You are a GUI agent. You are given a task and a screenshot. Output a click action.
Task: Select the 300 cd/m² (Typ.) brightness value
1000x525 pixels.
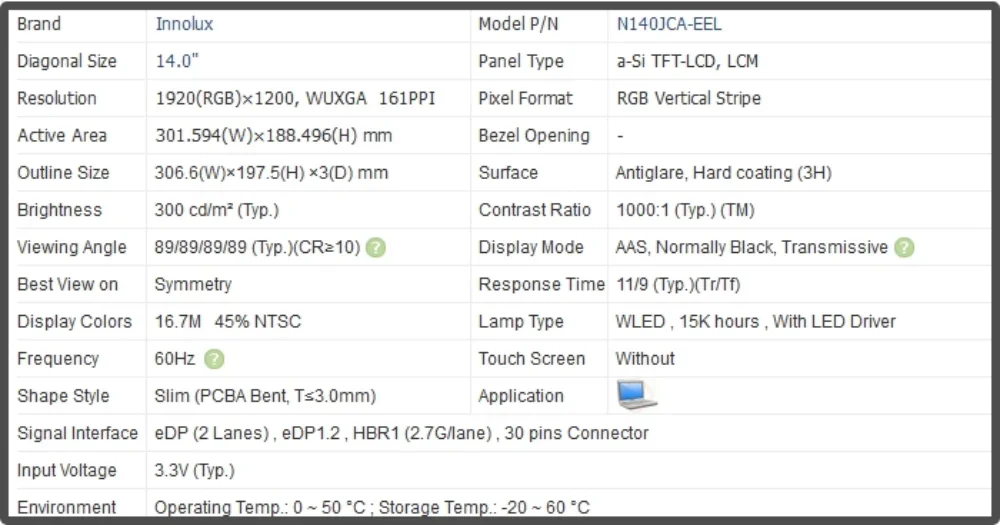(x=217, y=210)
